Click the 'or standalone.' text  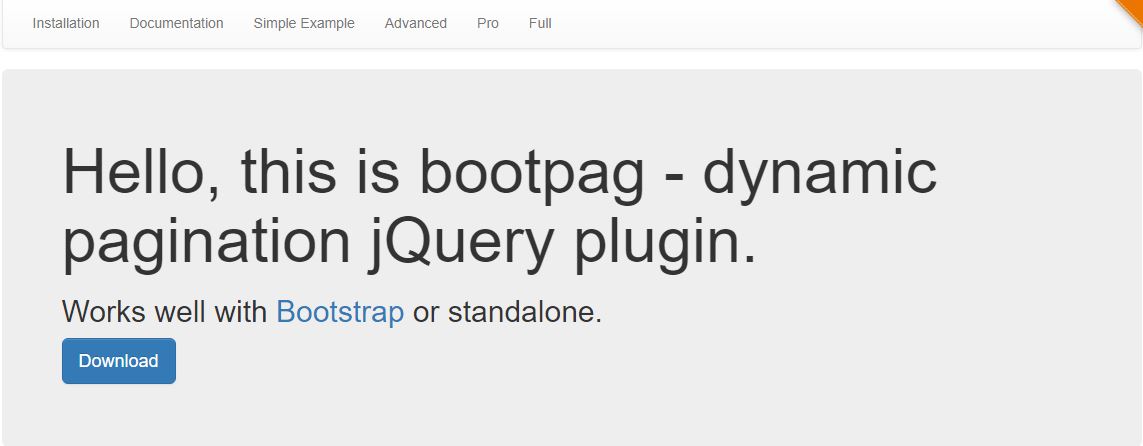507,313
